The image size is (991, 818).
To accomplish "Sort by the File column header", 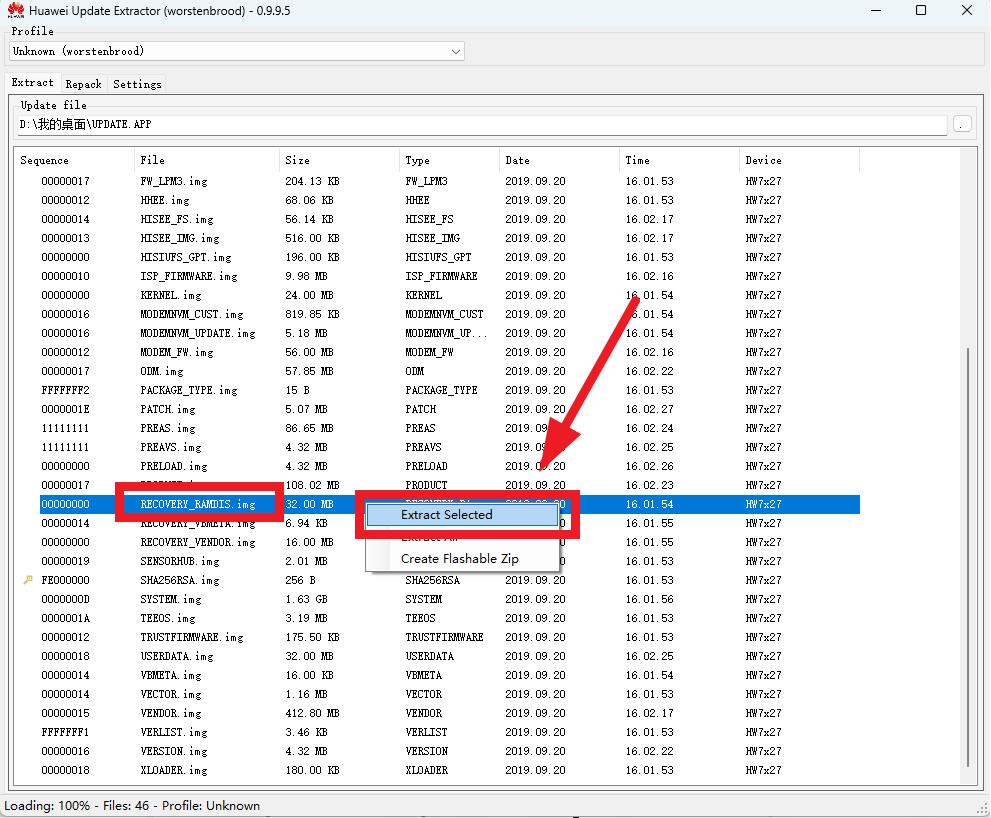I will coord(207,161).
